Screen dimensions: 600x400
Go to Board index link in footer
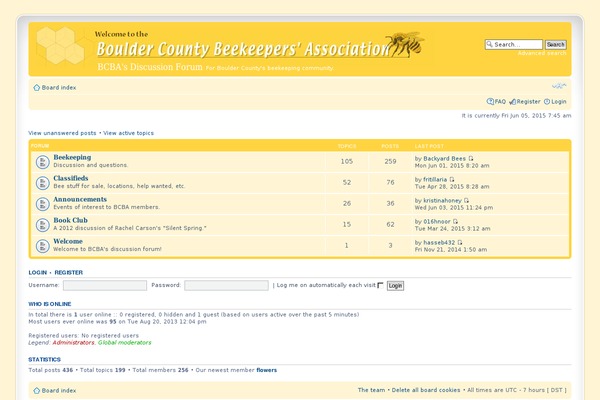coord(59,391)
